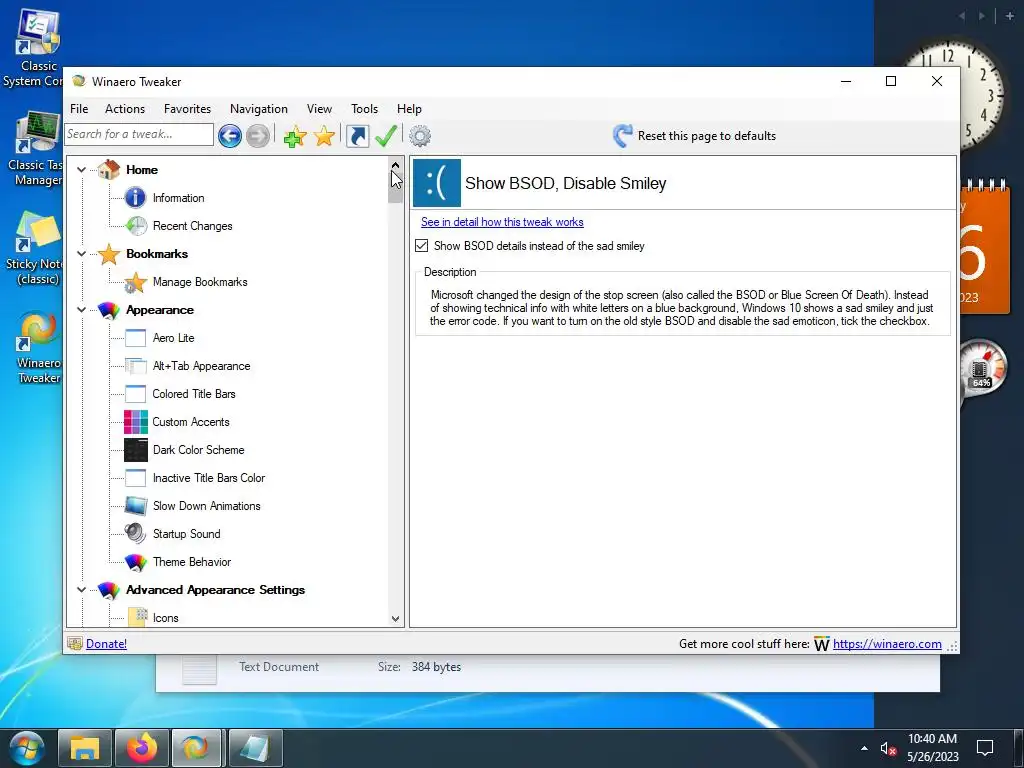Viewport: 1024px width, 768px height.
Task: Click the BSOD sad smiley header icon
Action: click(437, 183)
